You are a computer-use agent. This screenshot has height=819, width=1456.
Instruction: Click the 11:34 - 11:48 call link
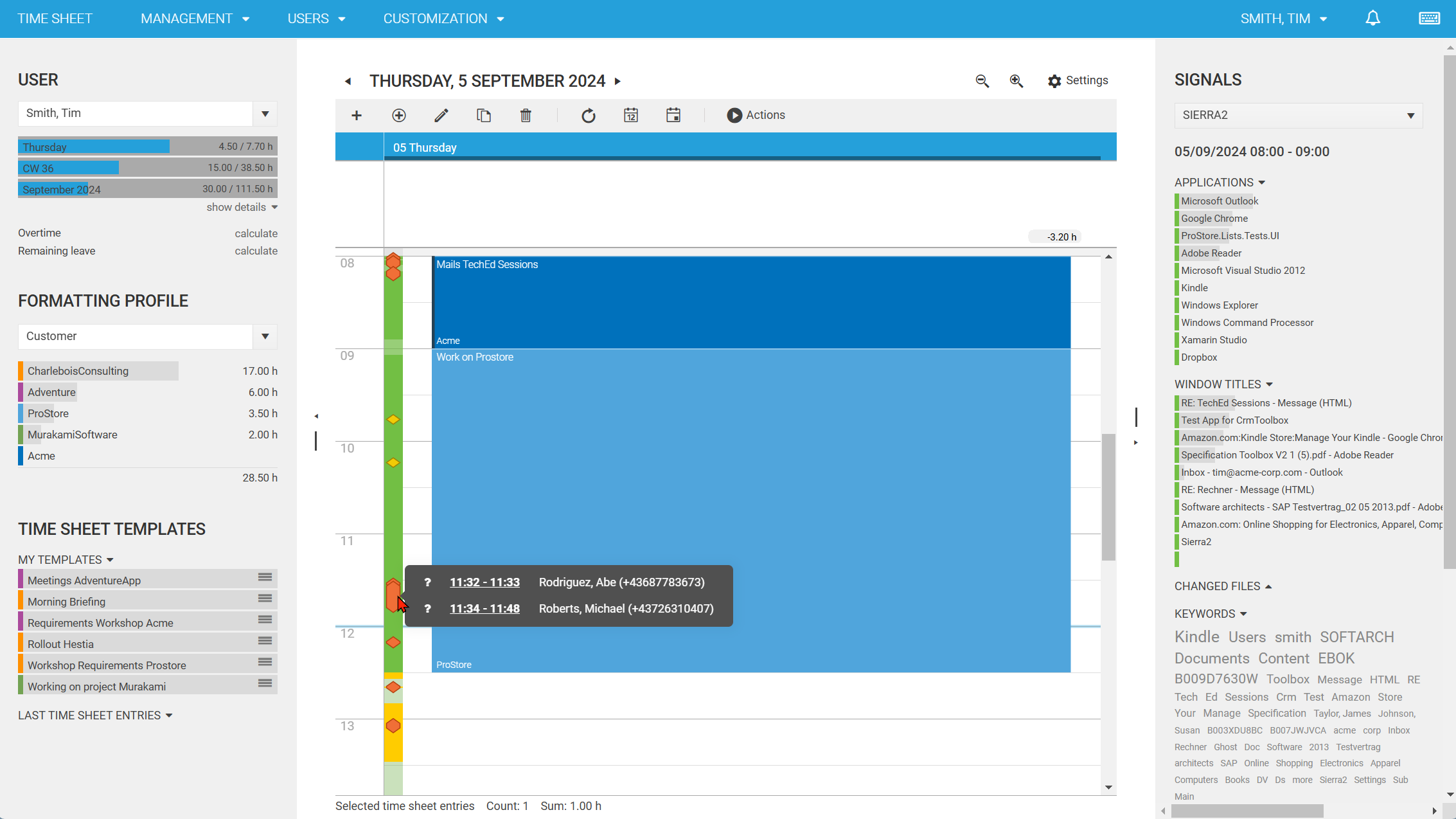[484, 609]
